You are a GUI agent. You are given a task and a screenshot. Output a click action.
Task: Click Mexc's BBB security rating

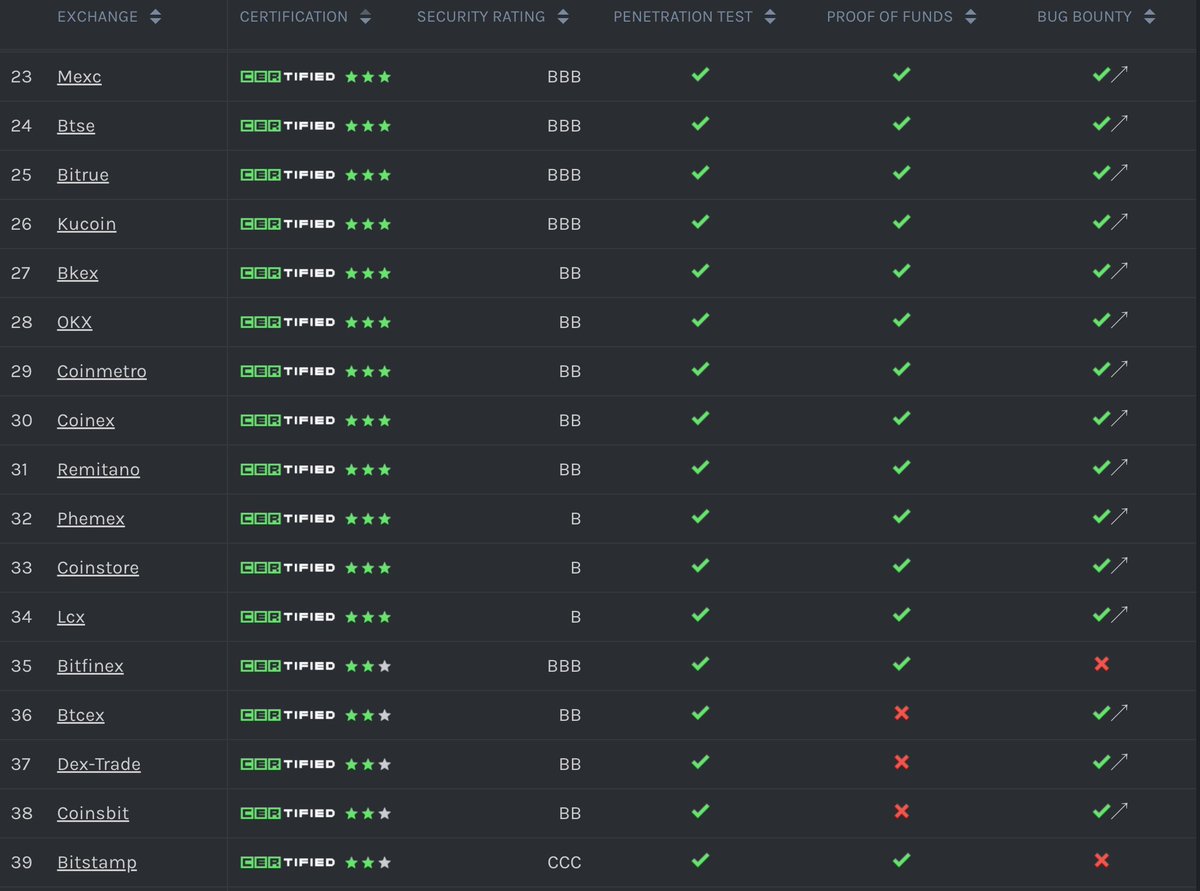[564, 77]
